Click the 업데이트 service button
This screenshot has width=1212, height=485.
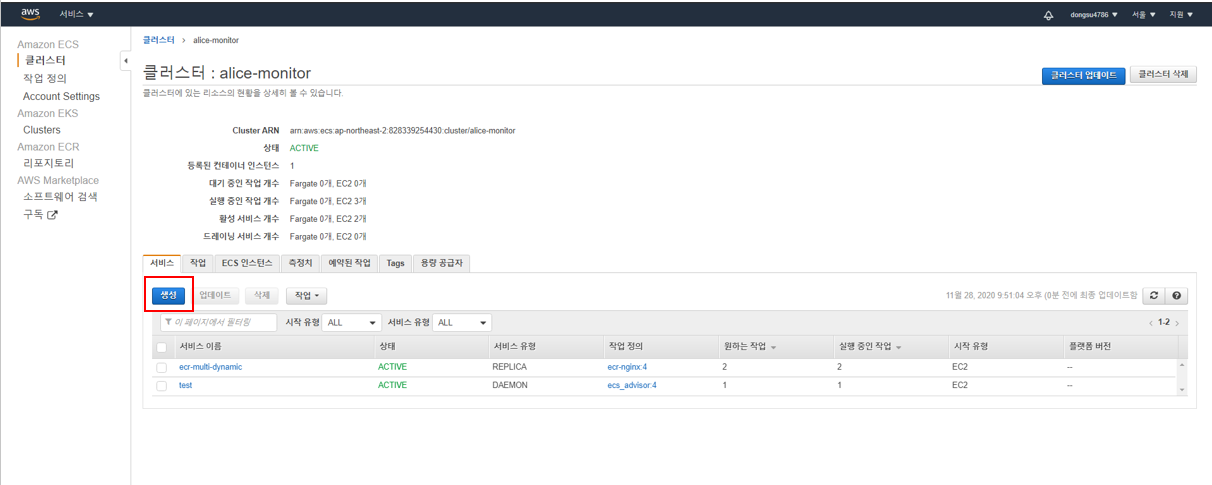click(215, 296)
